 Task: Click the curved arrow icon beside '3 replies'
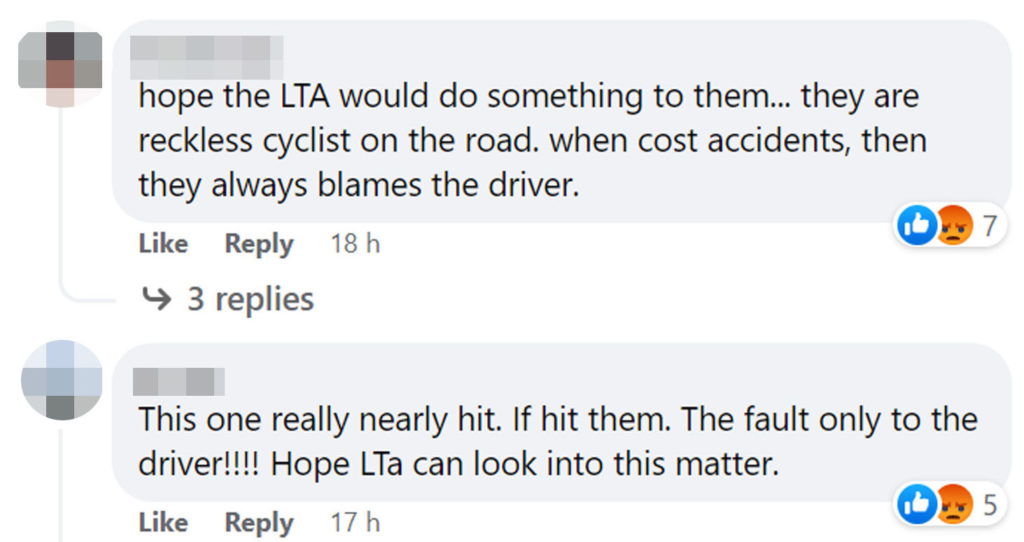coord(159,299)
